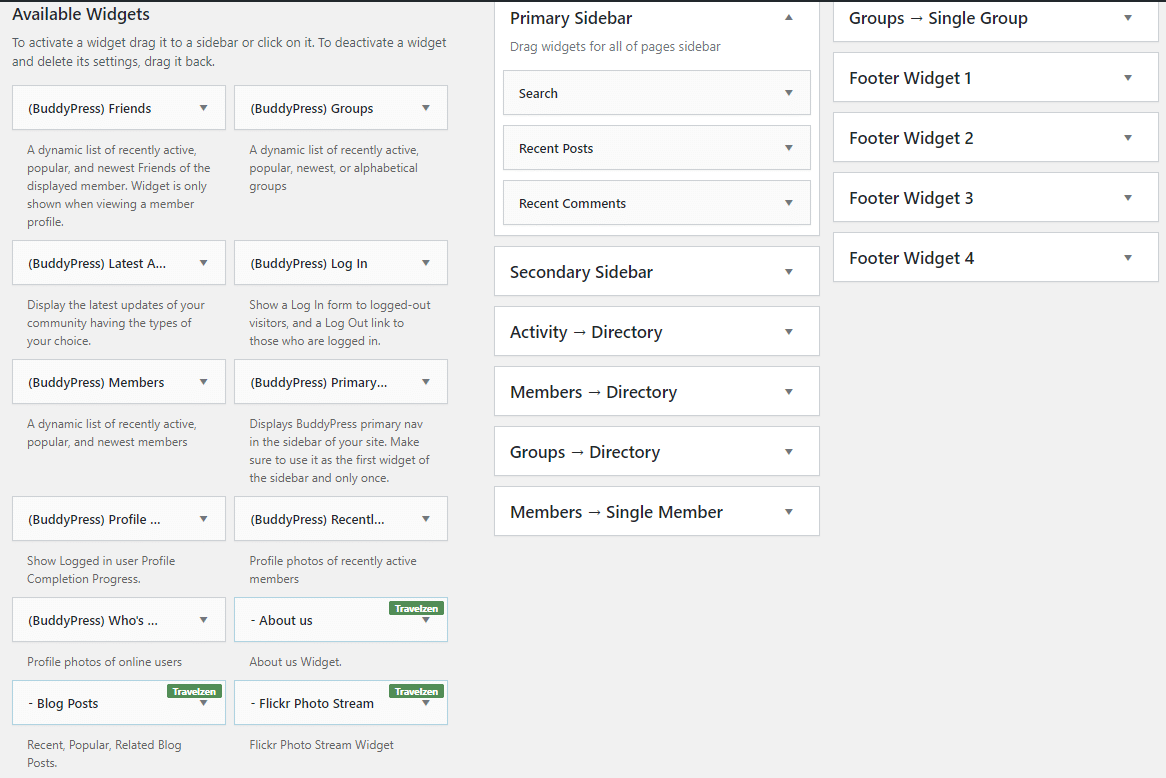
Task: Expand the Flickr Photo Stream widget arrow
Action: [x=425, y=703]
